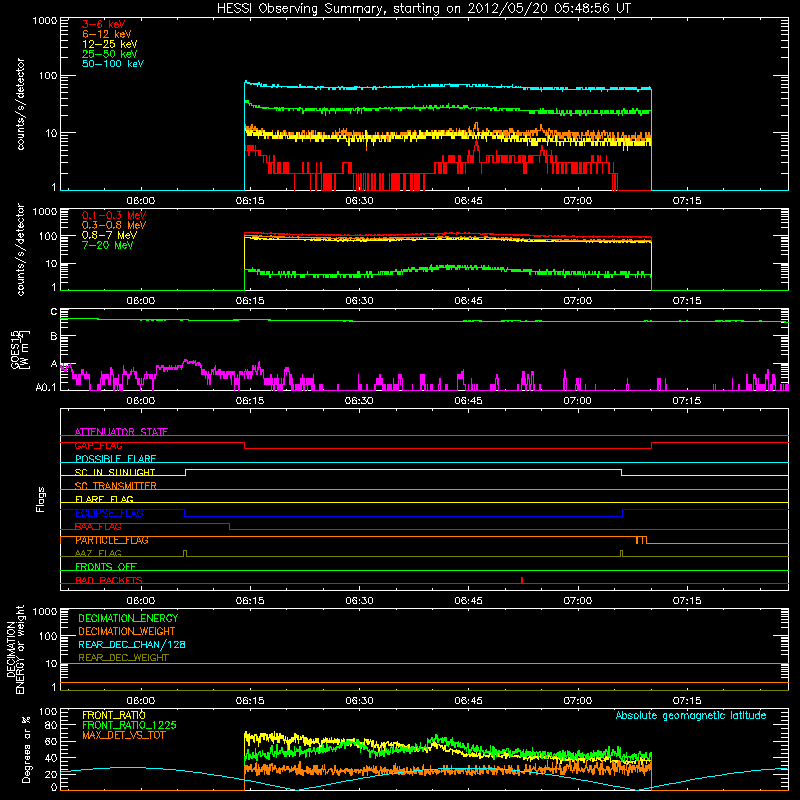Pick the ATTENUATOR_STATE flag label

(x=121, y=432)
